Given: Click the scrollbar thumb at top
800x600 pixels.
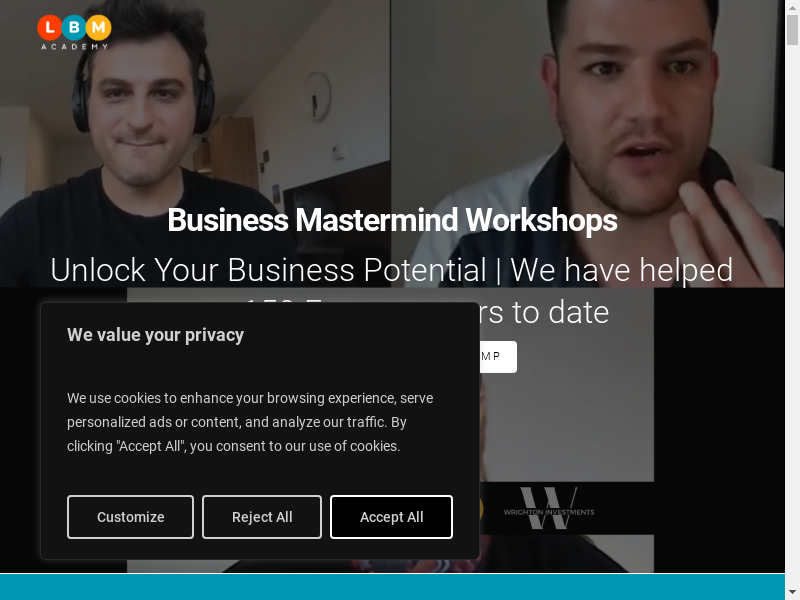Looking at the screenshot, I should point(792,30).
